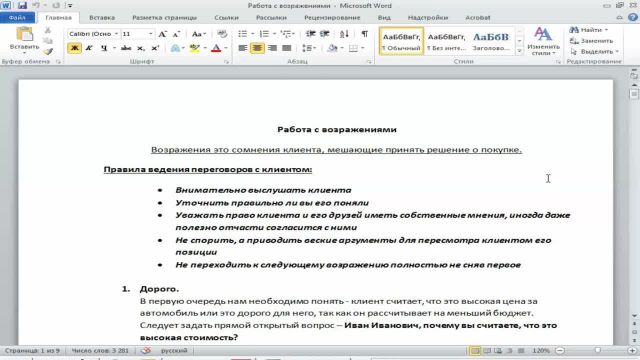640x360 pixels.
Task: Open the Calibri font name dropdown
Action: coord(116,34)
